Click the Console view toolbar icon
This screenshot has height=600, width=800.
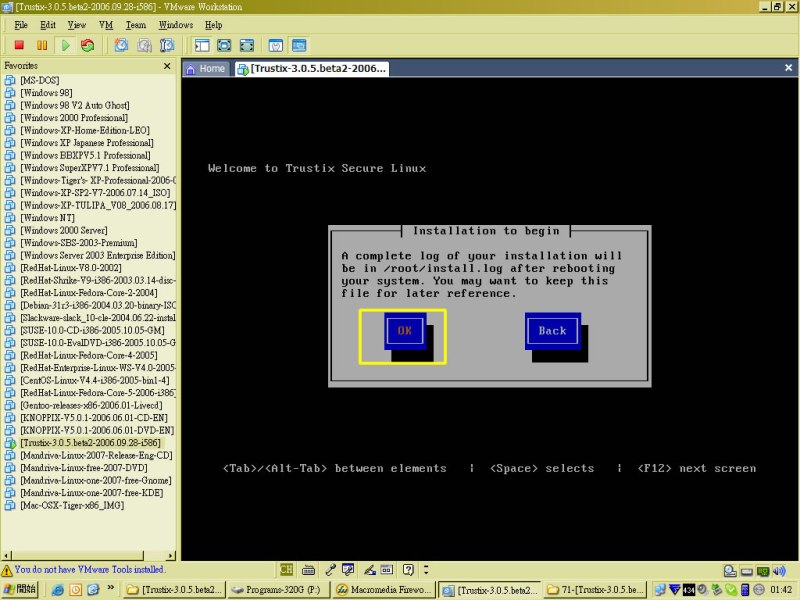tap(299, 45)
